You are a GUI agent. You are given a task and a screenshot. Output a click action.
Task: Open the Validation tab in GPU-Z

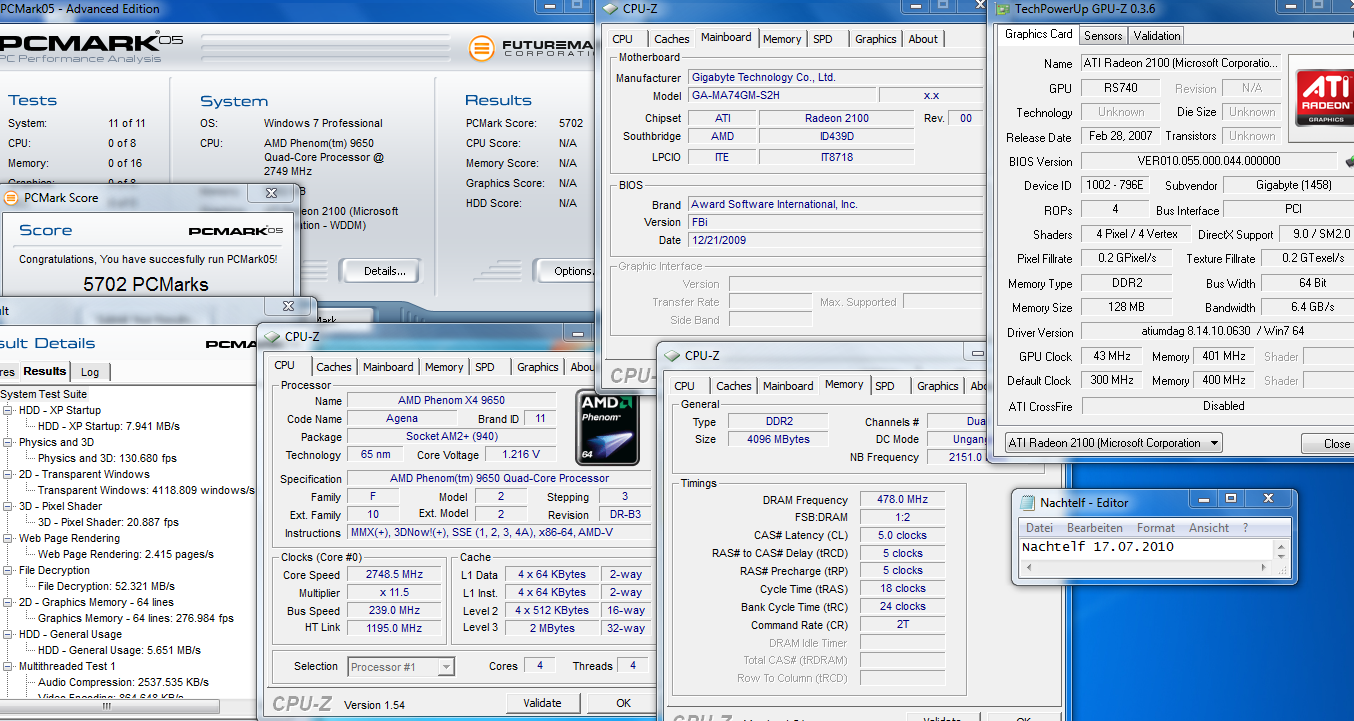pos(1157,36)
